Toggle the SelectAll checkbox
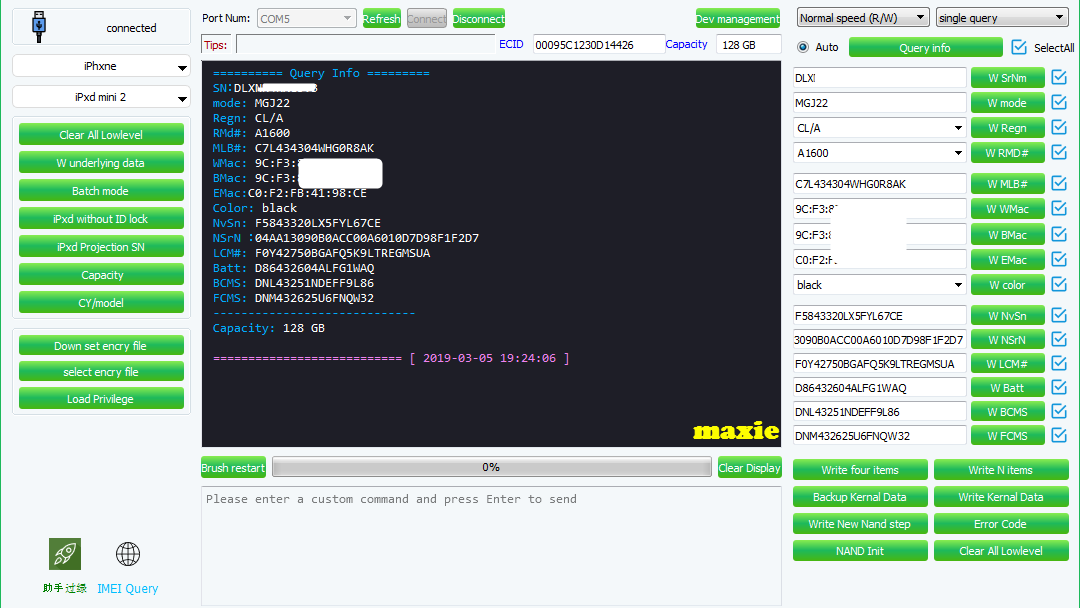The height and width of the screenshot is (608, 1080). pyautogui.click(x=1019, y=47)
